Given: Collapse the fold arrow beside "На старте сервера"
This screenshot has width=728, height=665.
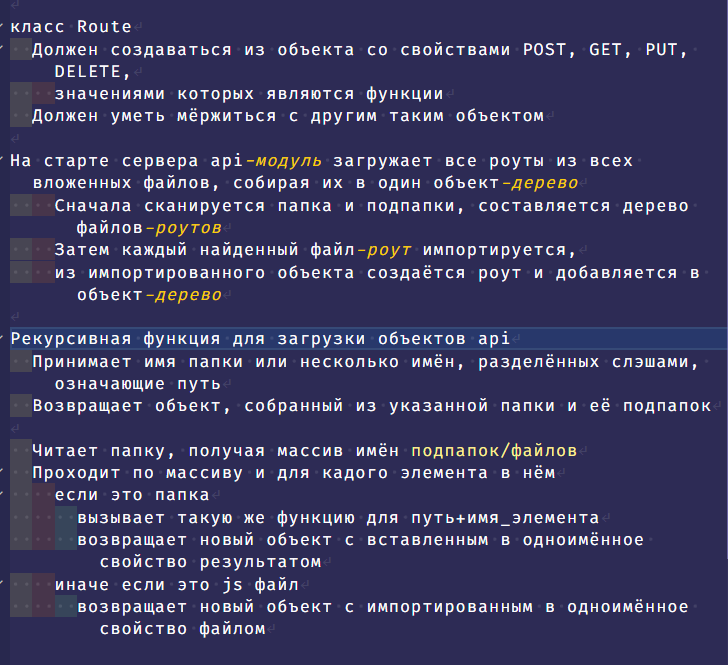Looking at the screenshot, I should [x=2, y=160].
